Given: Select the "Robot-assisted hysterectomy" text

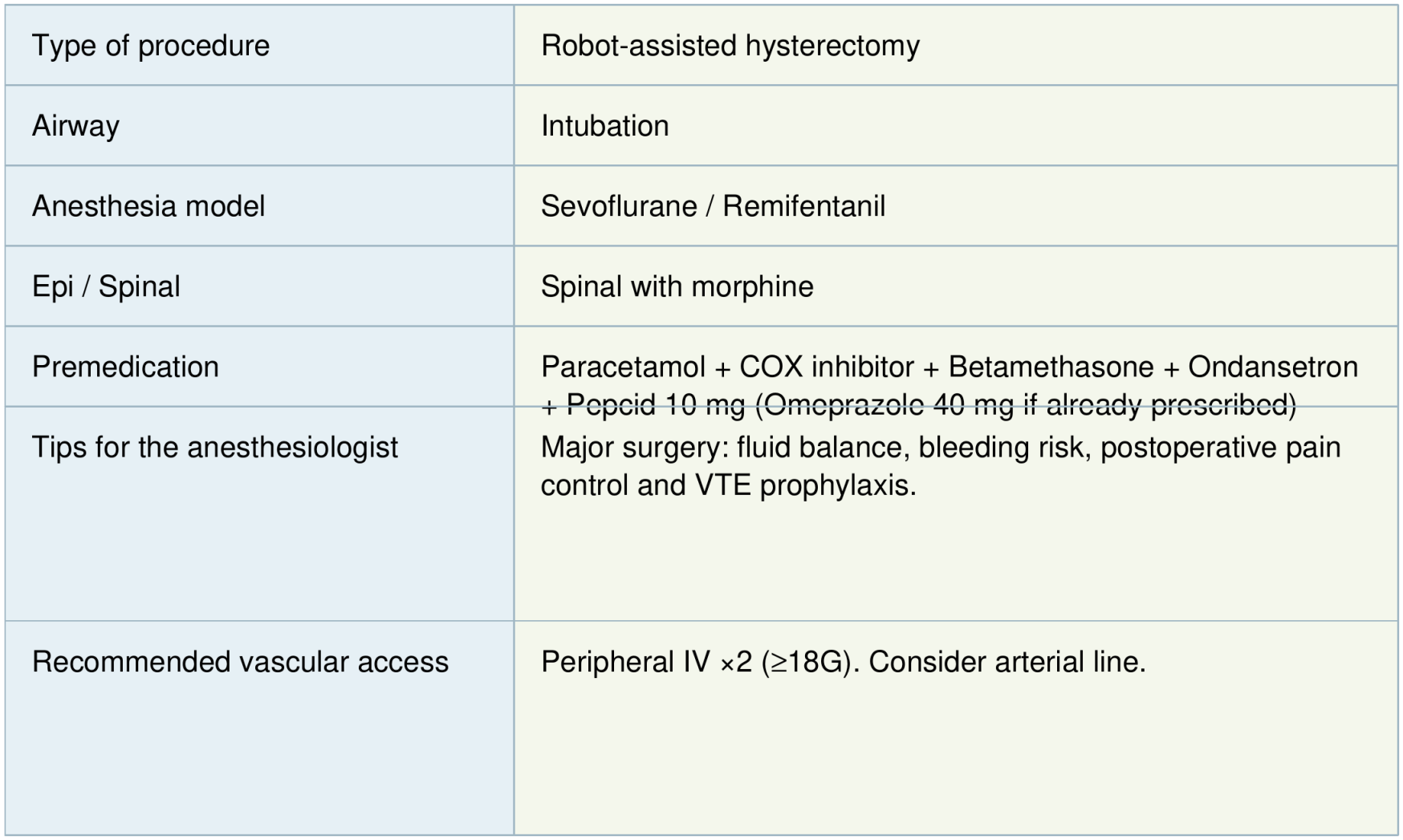Looking at the screenshot, I should pos(730,46).
